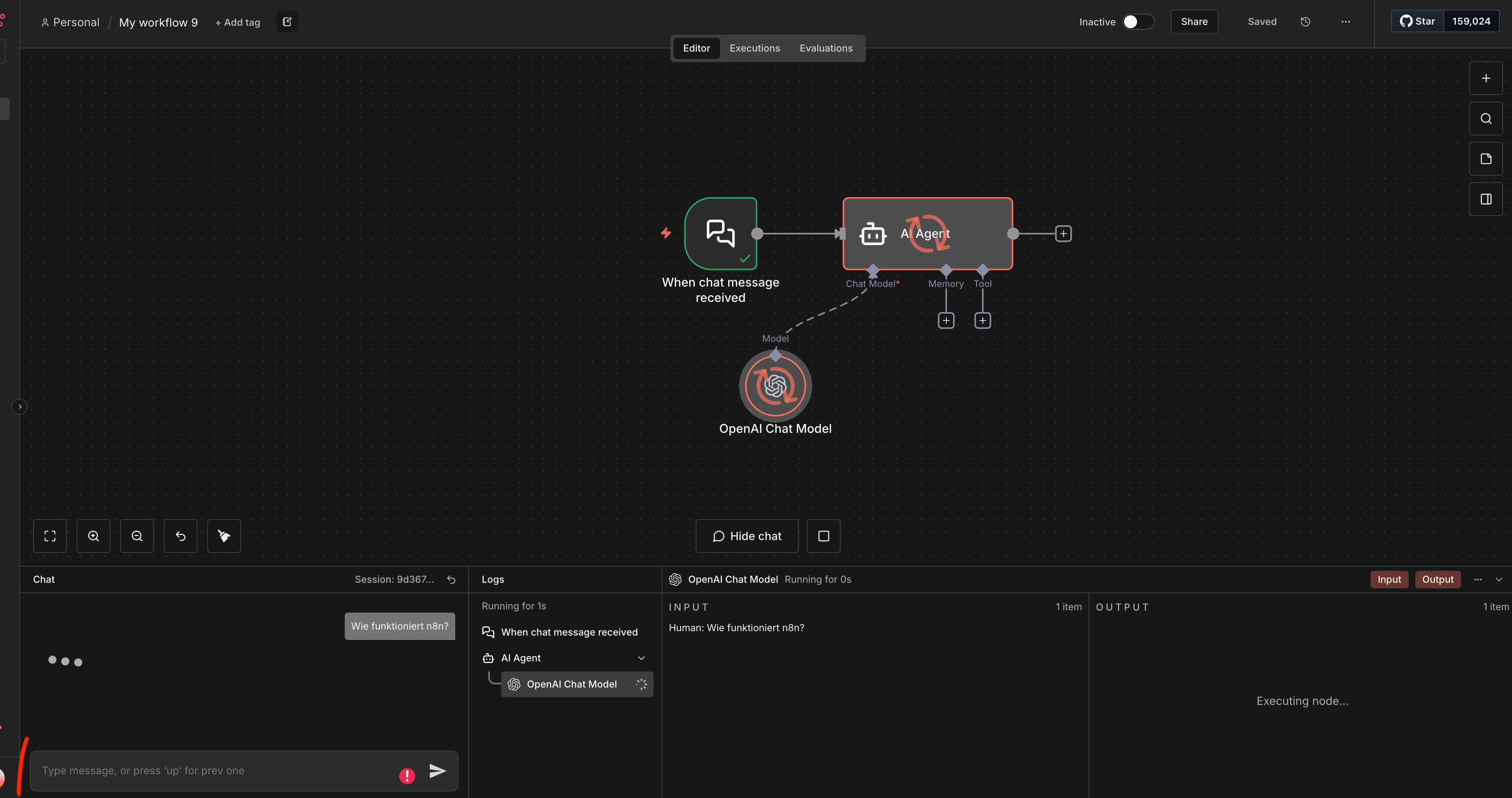
Task: Click the fit-to-view canvas icon
Action: (x=50, y=536)
